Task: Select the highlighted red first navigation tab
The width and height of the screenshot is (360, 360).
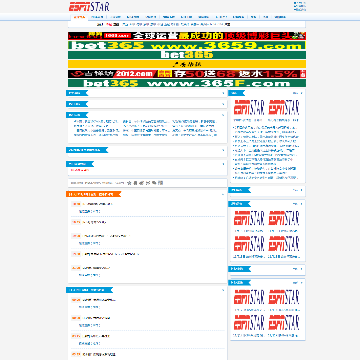Action: tap(79, 17)
